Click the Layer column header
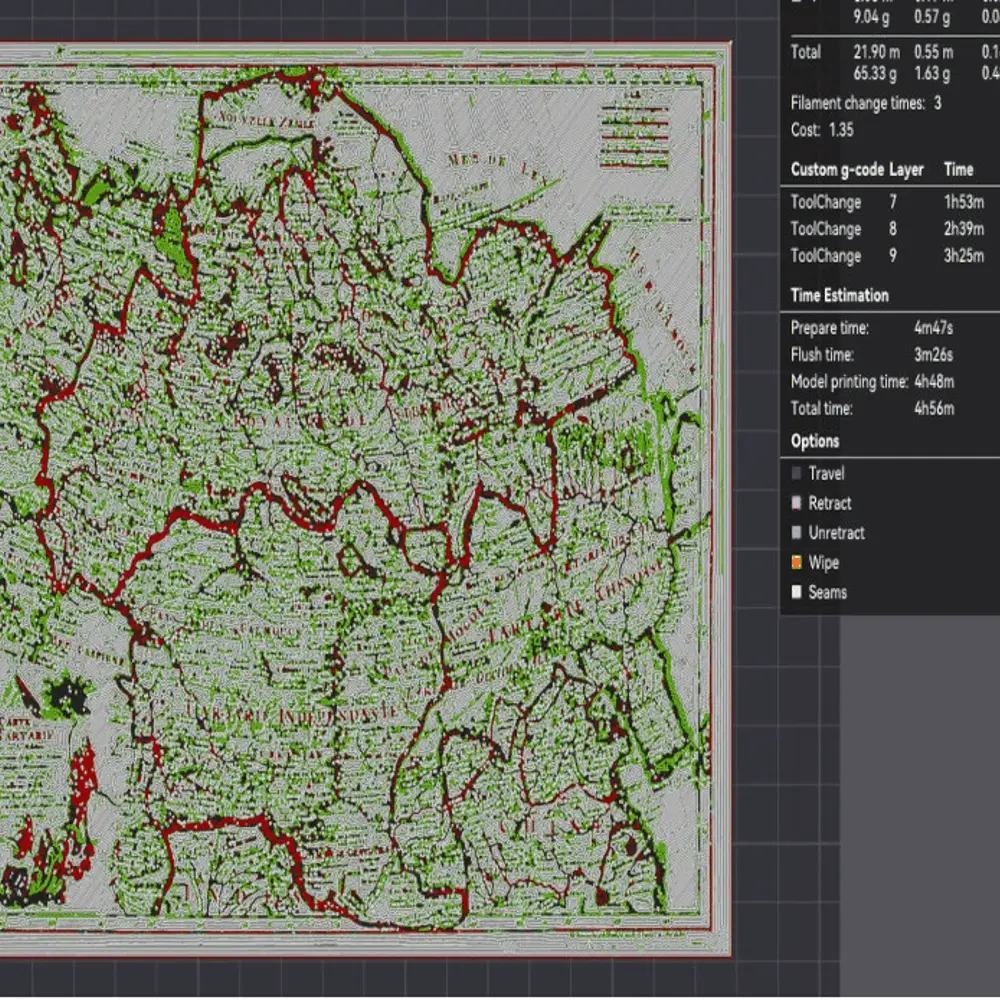This screenshot has height=1000, width=1000. (x=906, y=170)
